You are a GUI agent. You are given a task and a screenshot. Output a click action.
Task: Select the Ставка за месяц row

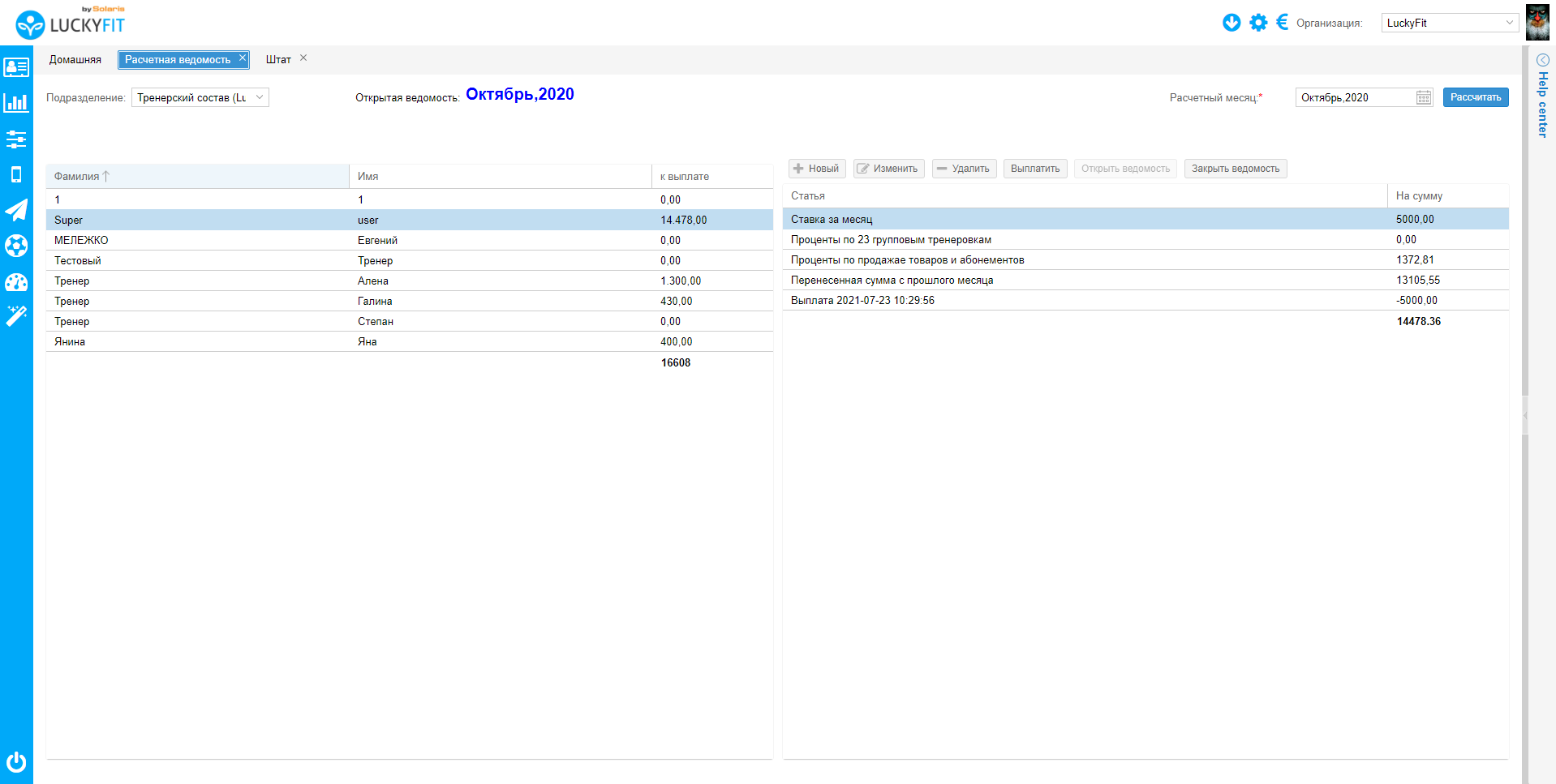click(1146, 219)
